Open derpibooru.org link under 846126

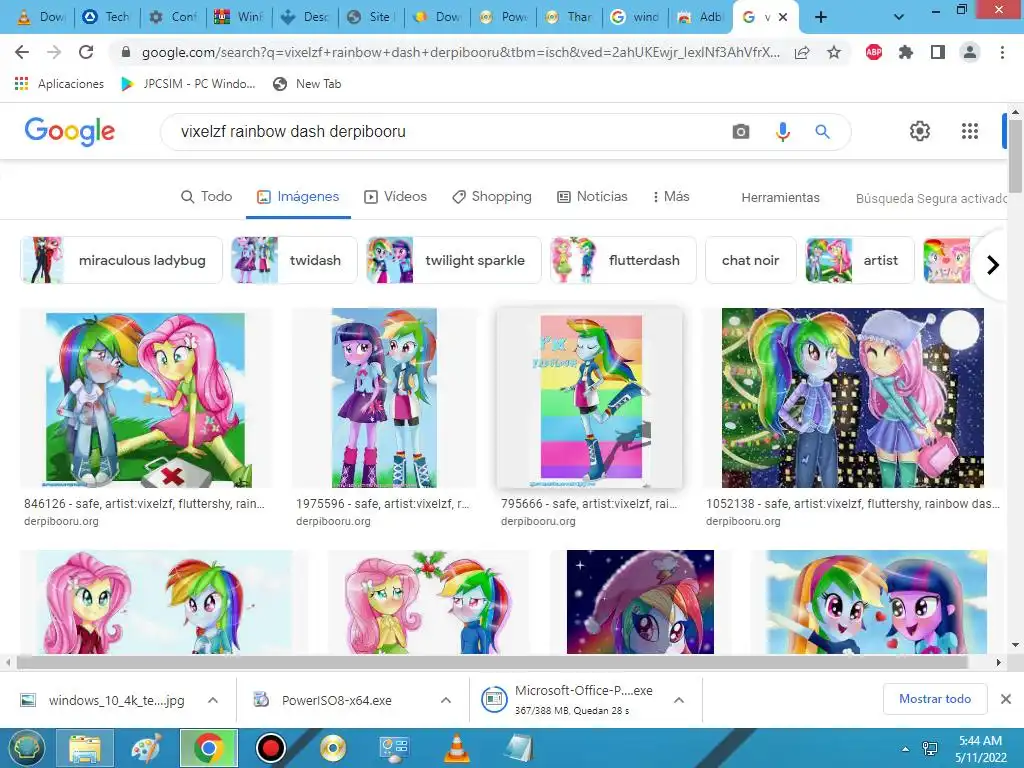point(61,521)
